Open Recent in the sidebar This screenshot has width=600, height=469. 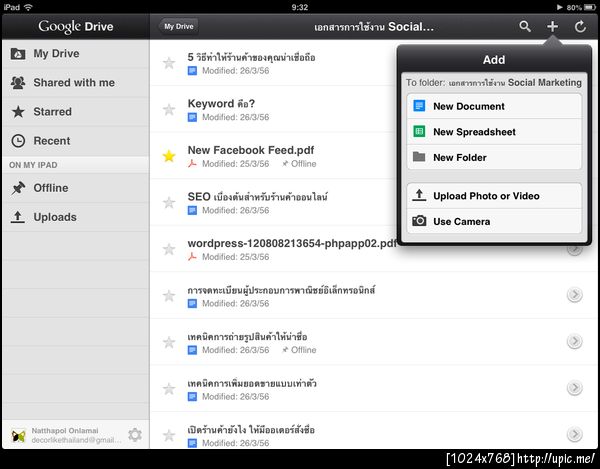76,141
